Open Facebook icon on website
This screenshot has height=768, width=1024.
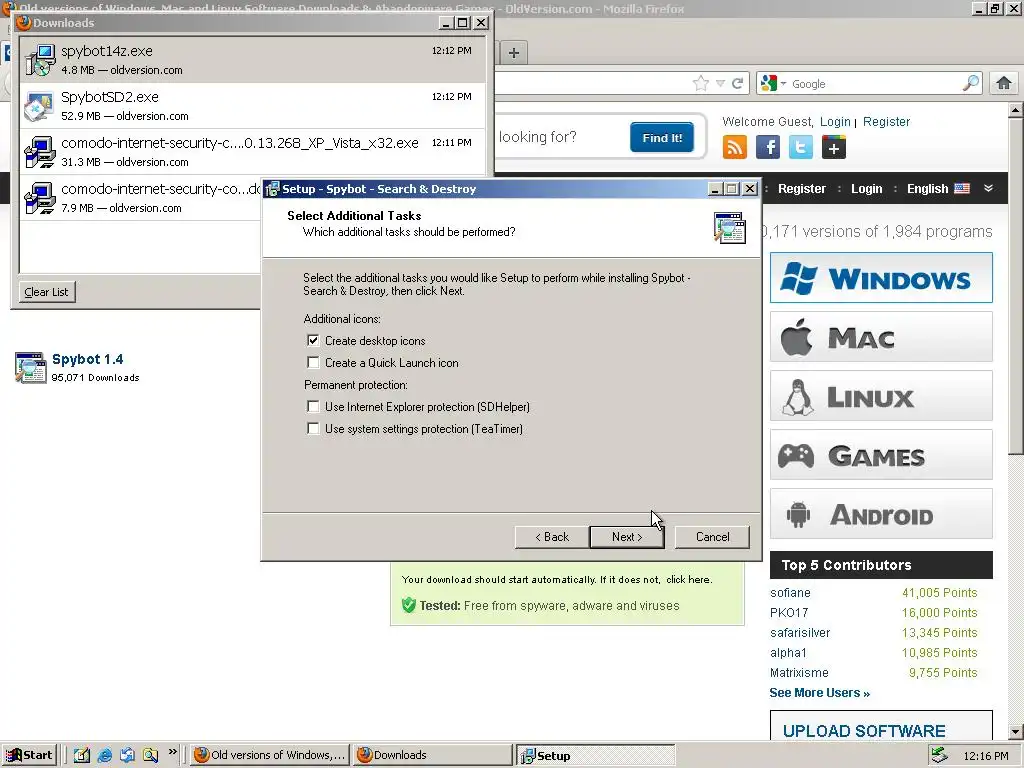click(768, 148)
